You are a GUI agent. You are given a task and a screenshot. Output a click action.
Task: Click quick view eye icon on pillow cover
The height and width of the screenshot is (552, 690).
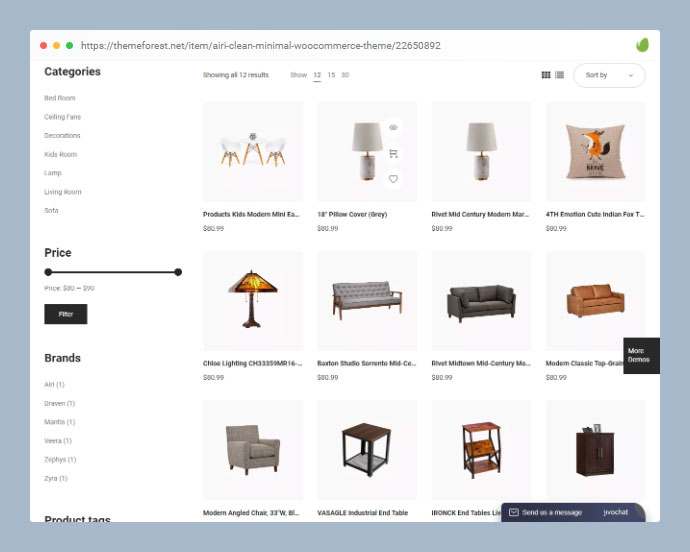pyautogui.click(x=393, y=128)
